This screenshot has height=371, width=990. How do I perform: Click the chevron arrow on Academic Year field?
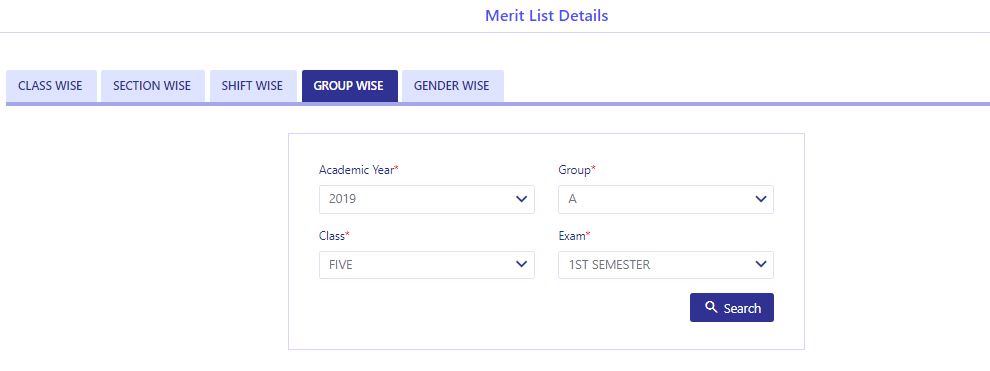pos(522,199)
